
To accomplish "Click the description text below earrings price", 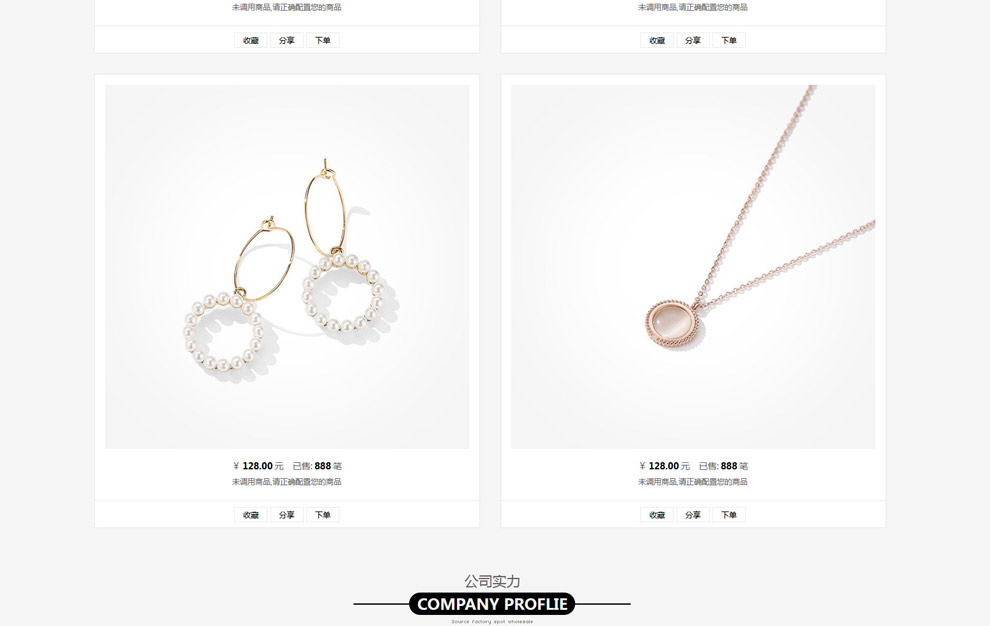I will 287,482.
